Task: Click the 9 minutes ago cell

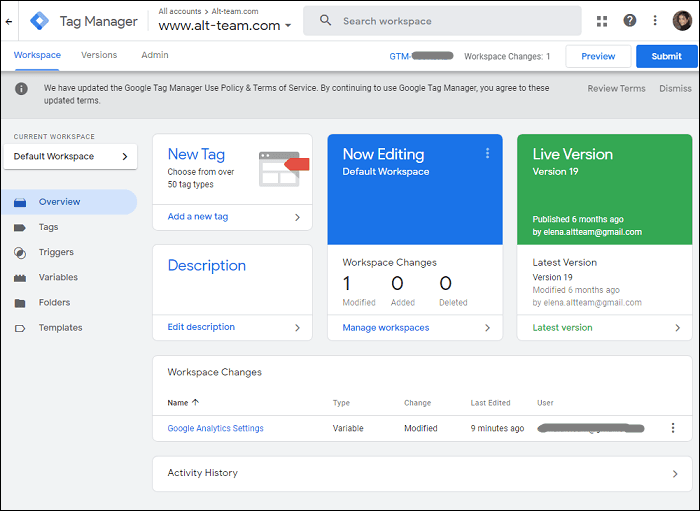Action: point(497,428)
